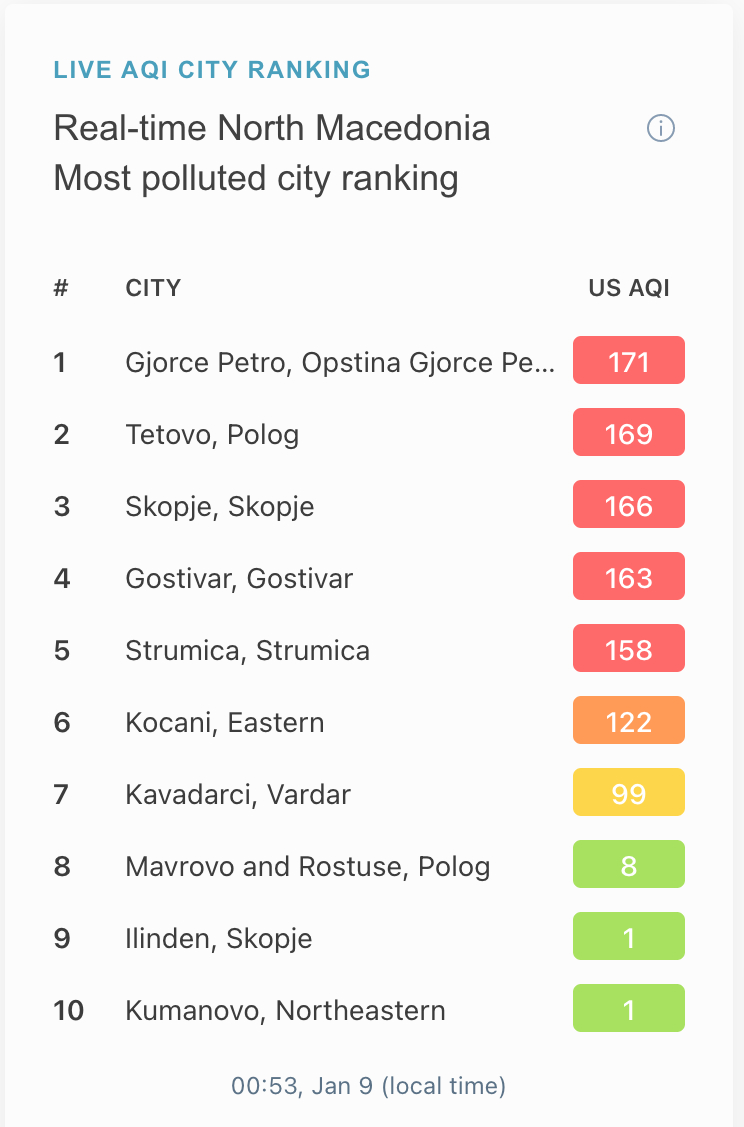Image resolution: width=744 pixels, height=1127 pixels.
Task: Open Tetovo, Polog city link
Action: click(x=212, y=435)
